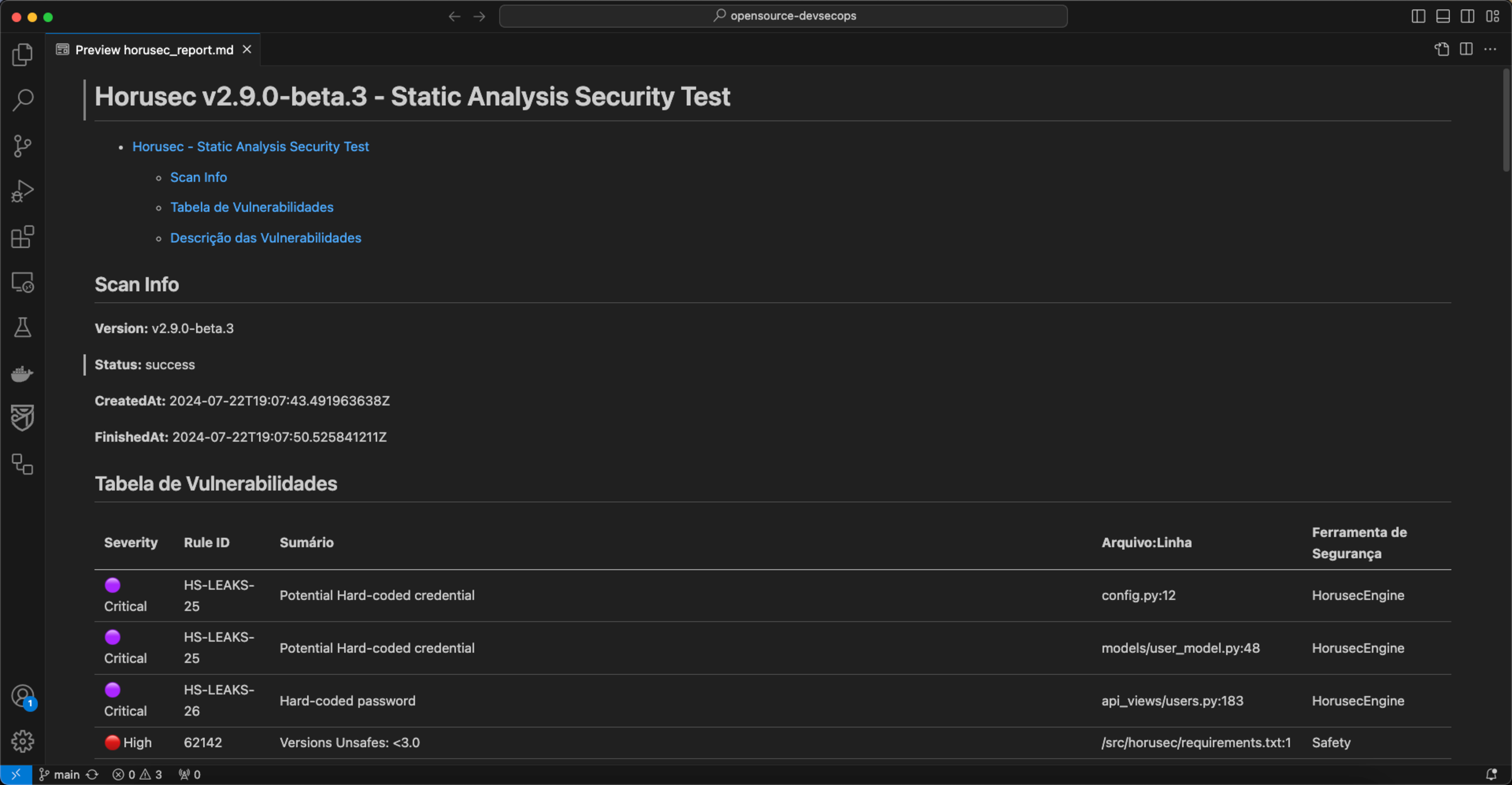Open the editor More Actions ellipsis

pos(1490,49)
